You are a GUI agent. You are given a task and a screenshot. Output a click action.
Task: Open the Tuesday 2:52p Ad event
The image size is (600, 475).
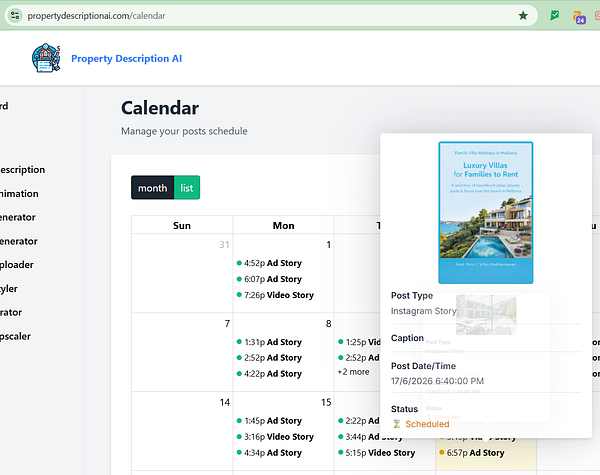point(359,357)
